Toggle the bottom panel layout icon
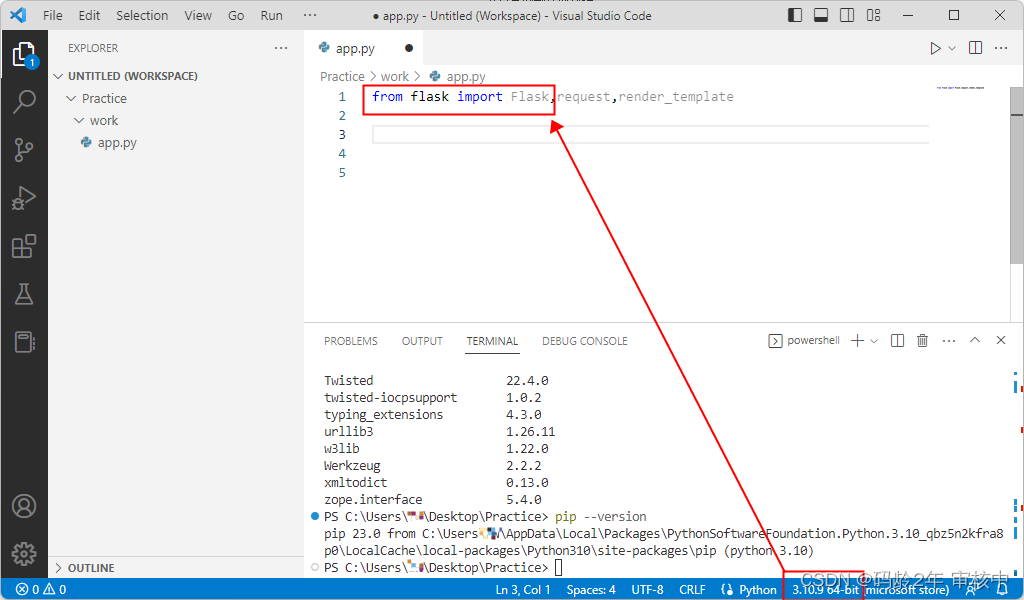This screenshot has height=600, width=1024. [x=821, y=15]
